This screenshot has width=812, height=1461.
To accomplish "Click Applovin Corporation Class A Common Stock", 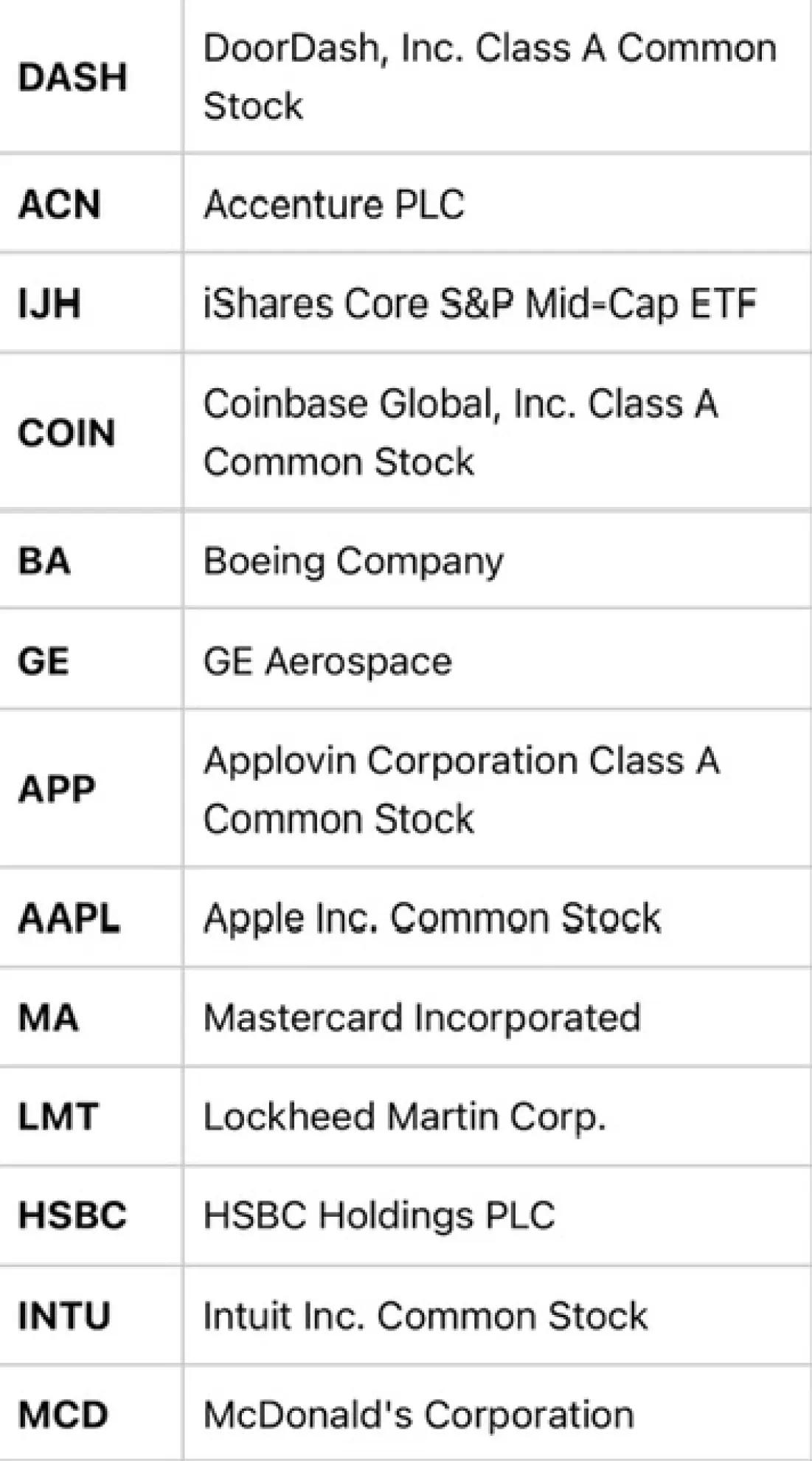I will pos(461,790).
